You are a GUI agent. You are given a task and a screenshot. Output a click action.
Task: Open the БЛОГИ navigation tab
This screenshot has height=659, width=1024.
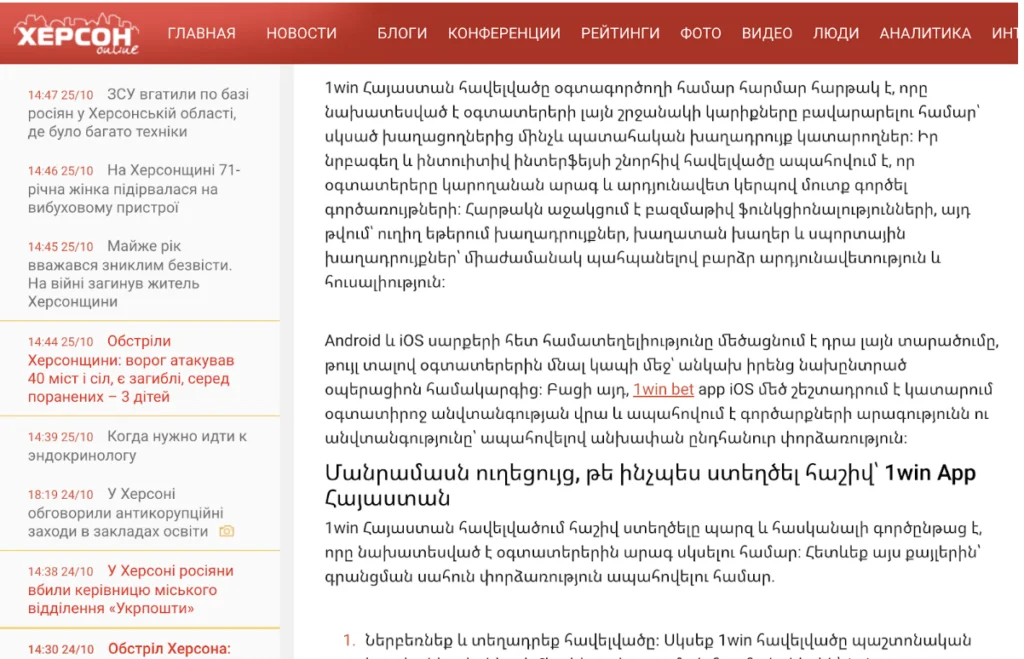(x=402, y=33)
